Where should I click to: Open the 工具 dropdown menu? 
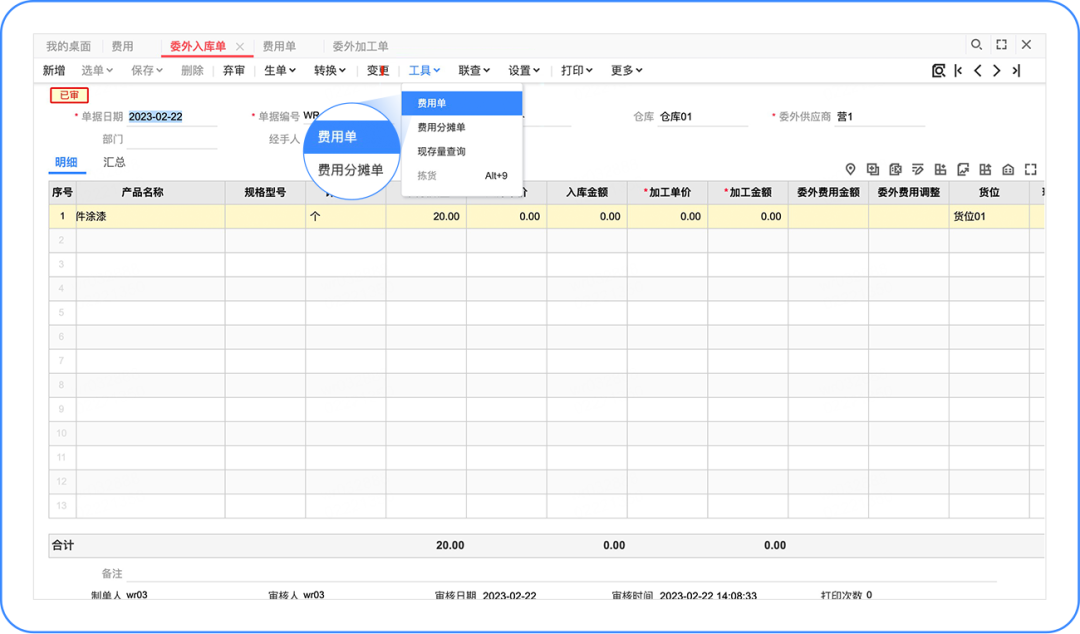point(424,70)
